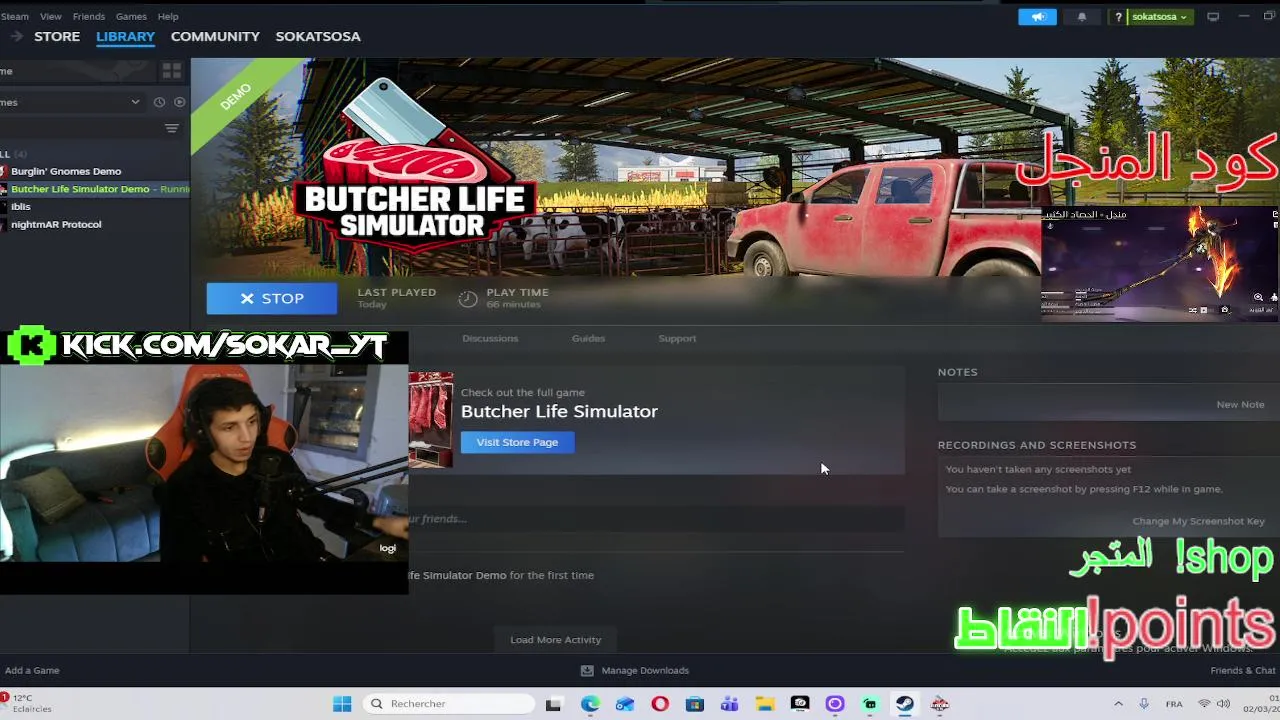1280x720 pixels.
Task: Stop the running game with STOP button
Action: point(272,298)
